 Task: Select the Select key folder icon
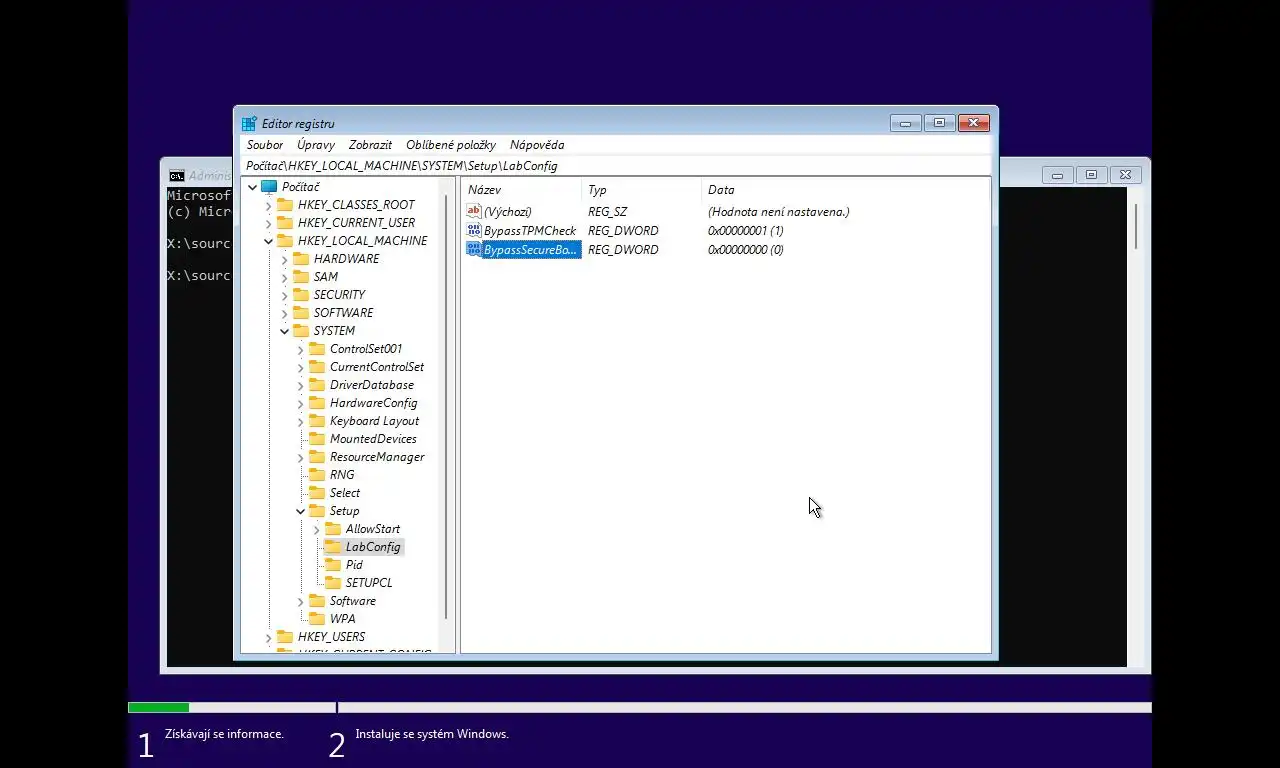[317, 493]
